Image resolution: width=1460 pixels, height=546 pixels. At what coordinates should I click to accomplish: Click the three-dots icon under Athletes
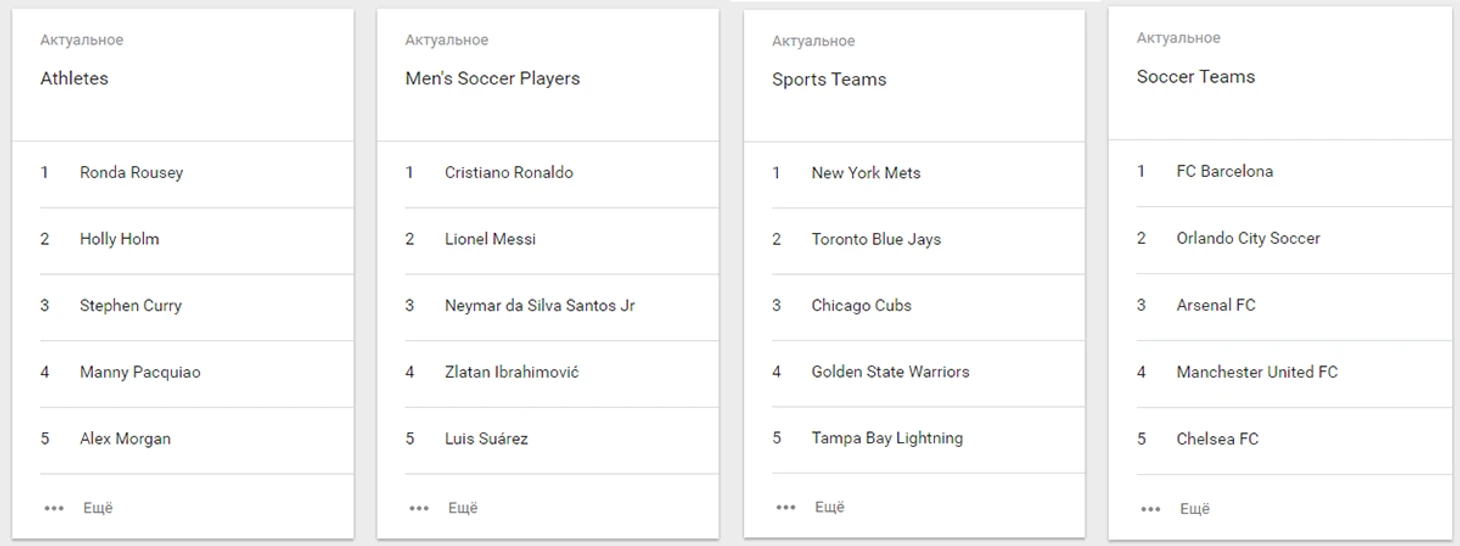tap(53, 508)
